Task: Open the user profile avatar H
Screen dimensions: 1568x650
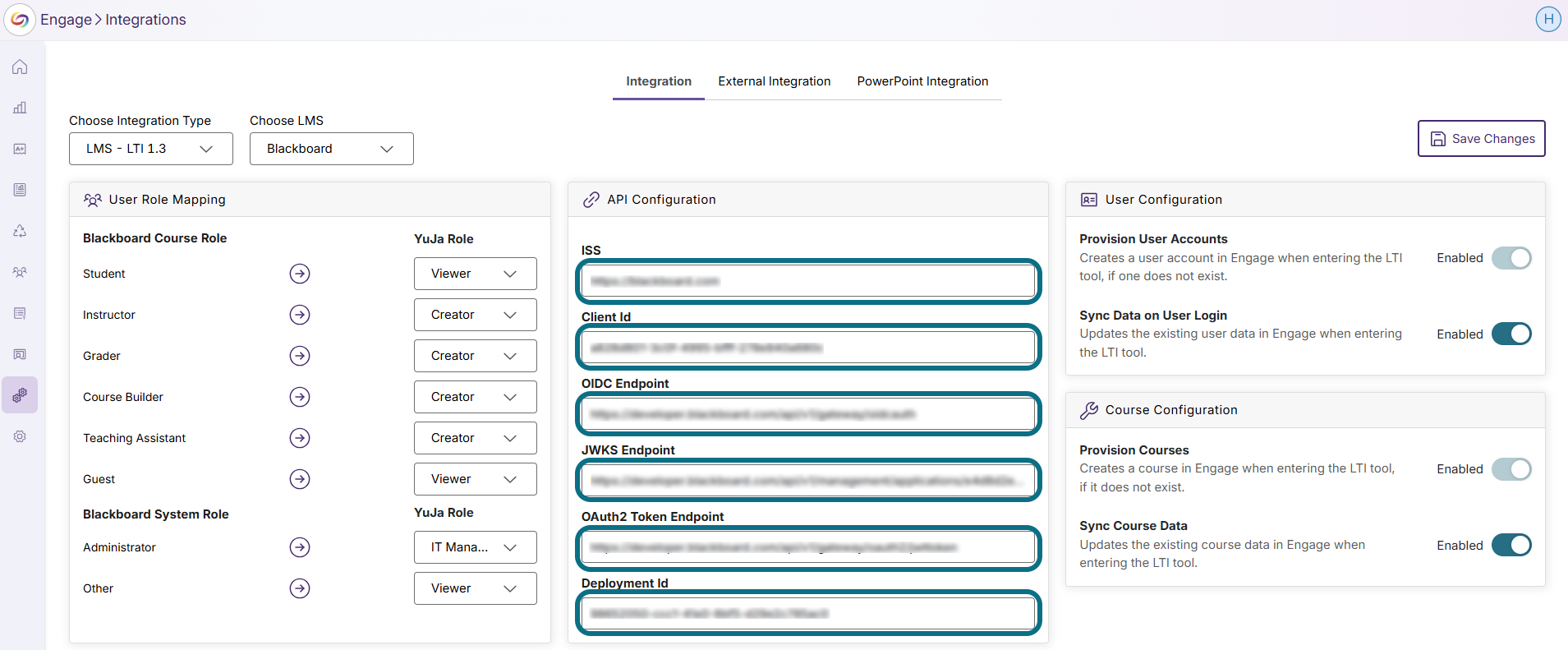Action: [x=1548, y=19]
